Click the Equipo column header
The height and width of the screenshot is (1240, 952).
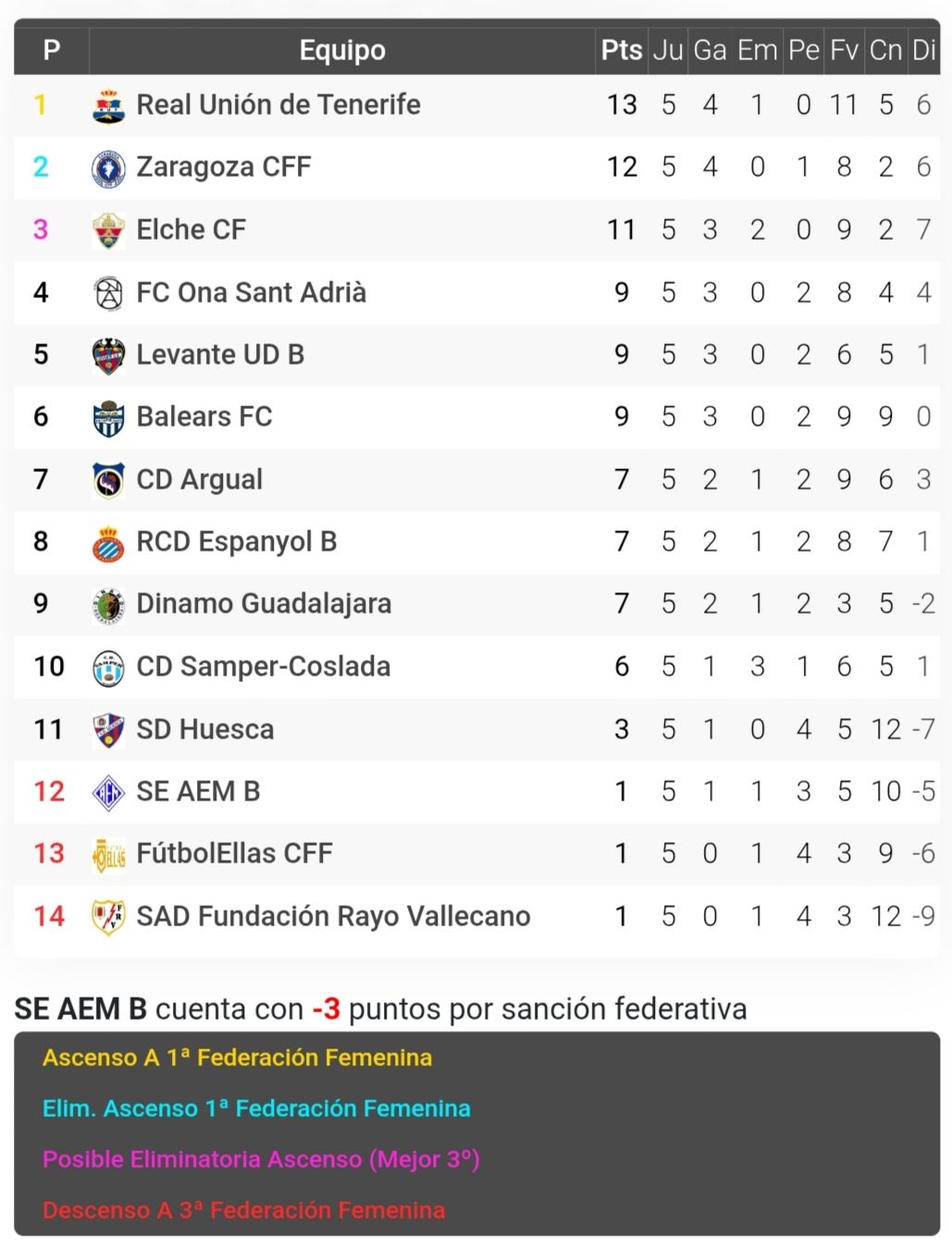[x=342, y=50]
